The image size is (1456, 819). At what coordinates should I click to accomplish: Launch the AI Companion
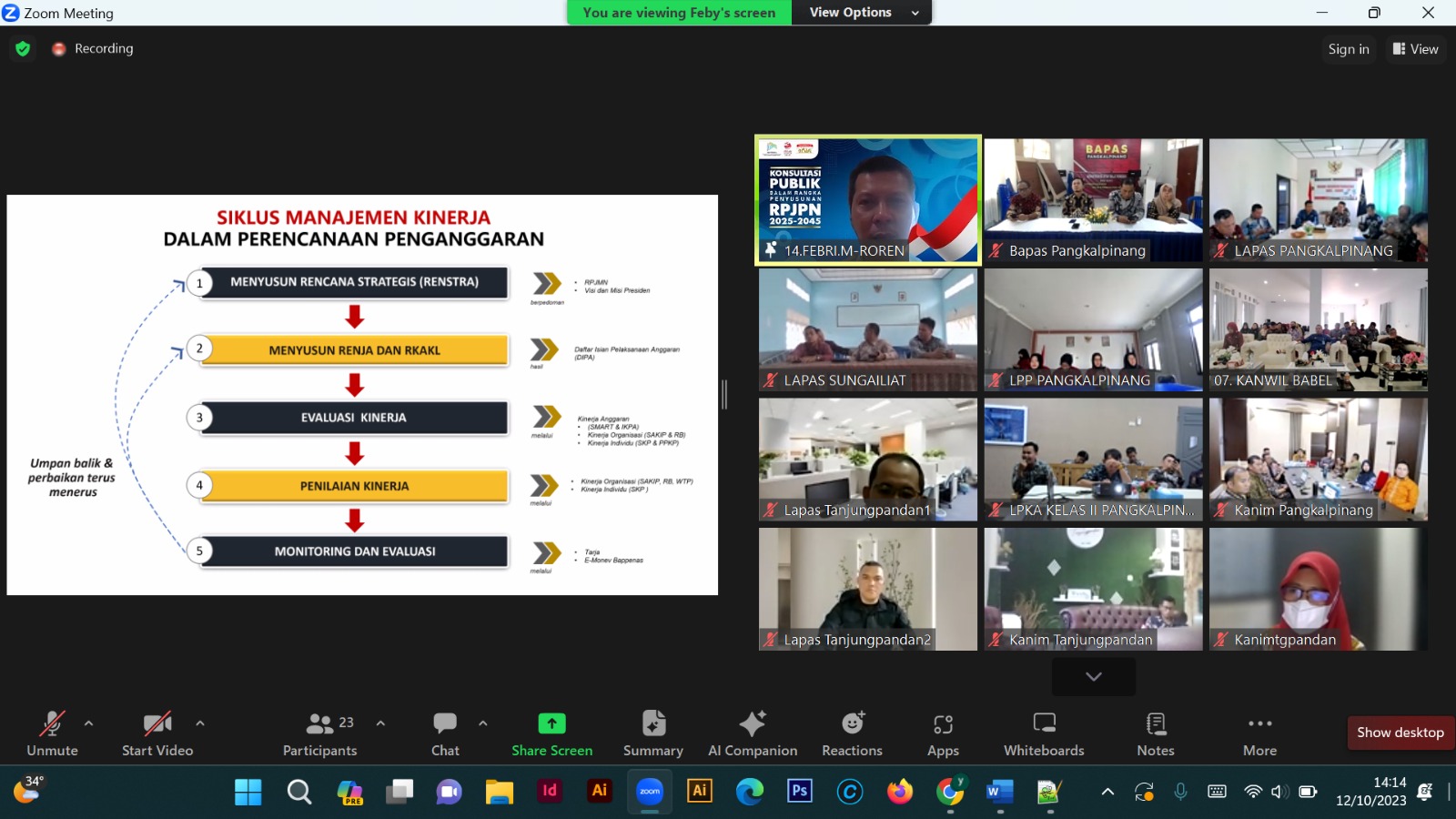tap(753, 733)
